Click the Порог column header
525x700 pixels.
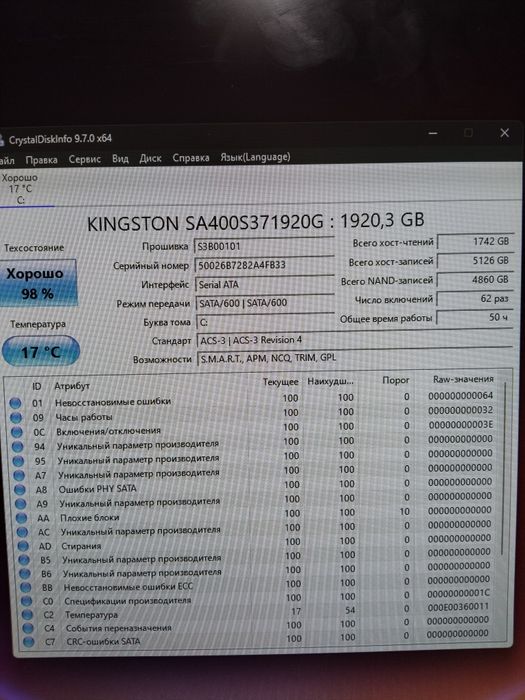(x=396, y=380)
